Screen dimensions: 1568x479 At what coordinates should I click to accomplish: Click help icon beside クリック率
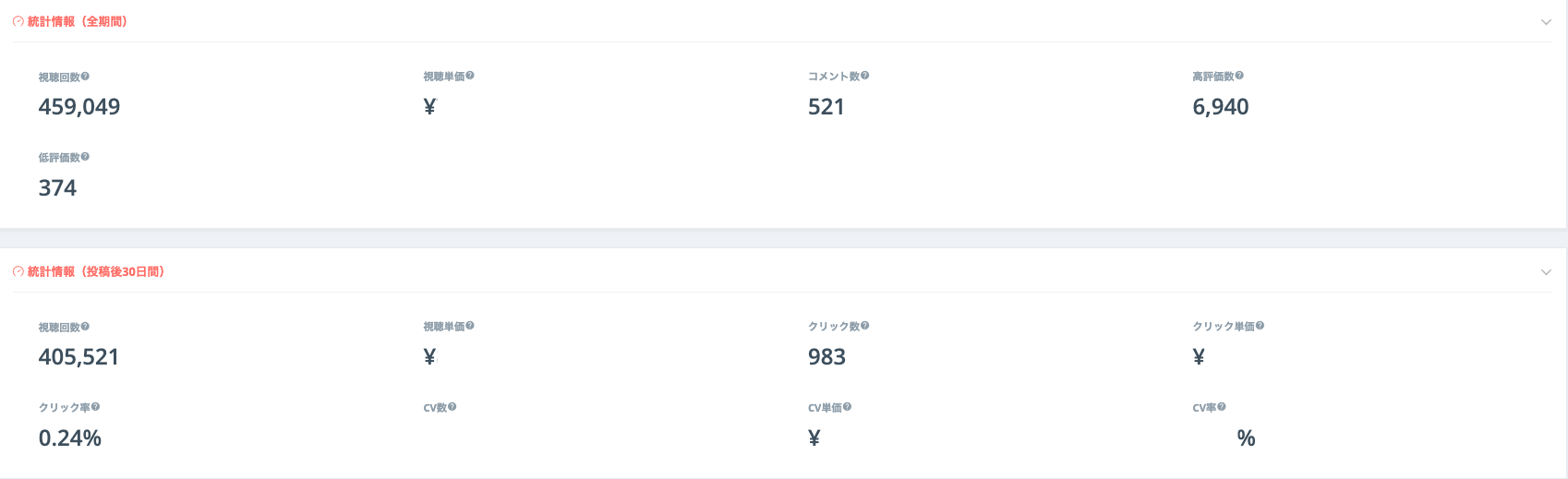tap(95, 407)
